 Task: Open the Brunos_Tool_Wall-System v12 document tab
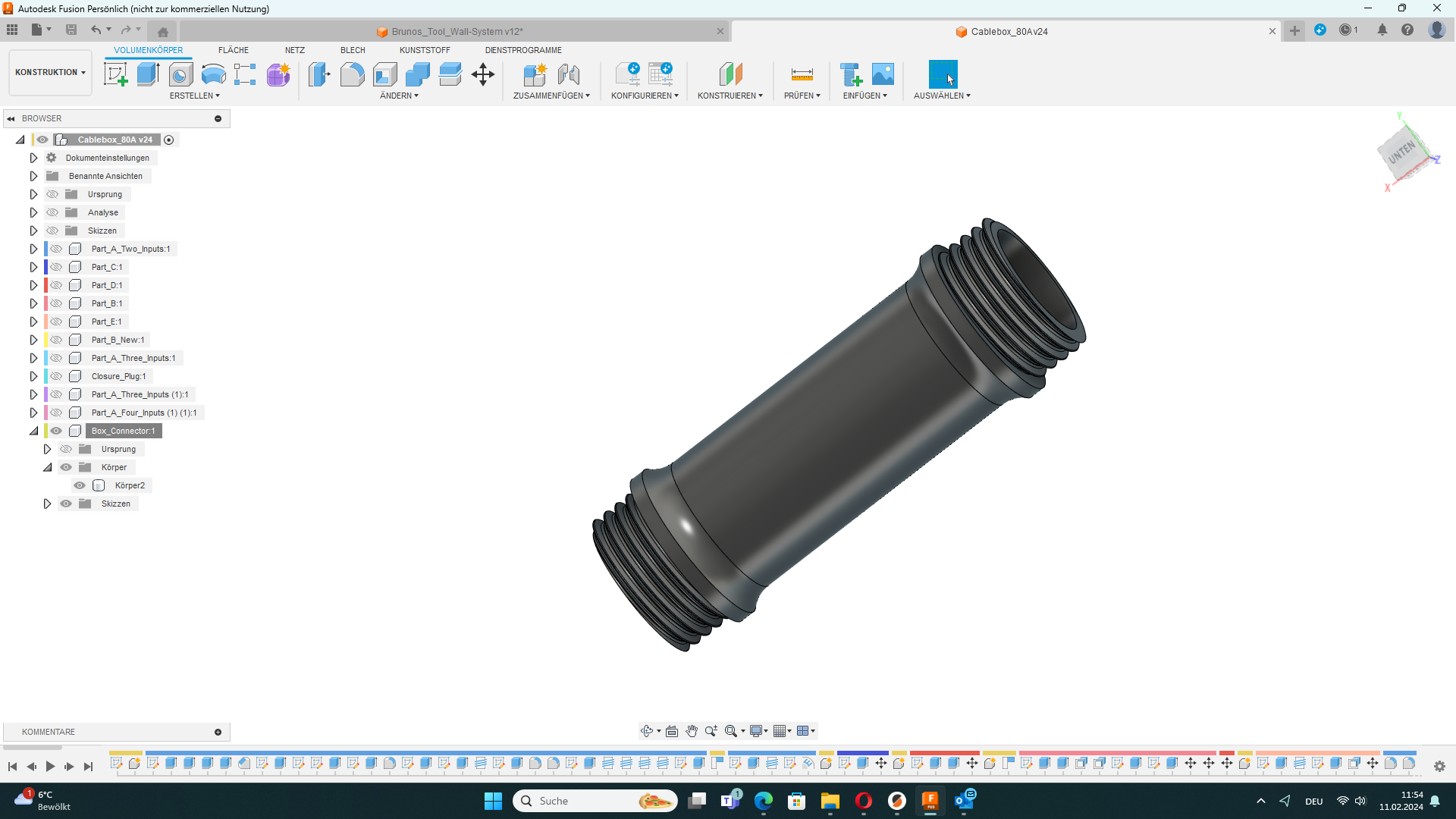pos(457,31)
